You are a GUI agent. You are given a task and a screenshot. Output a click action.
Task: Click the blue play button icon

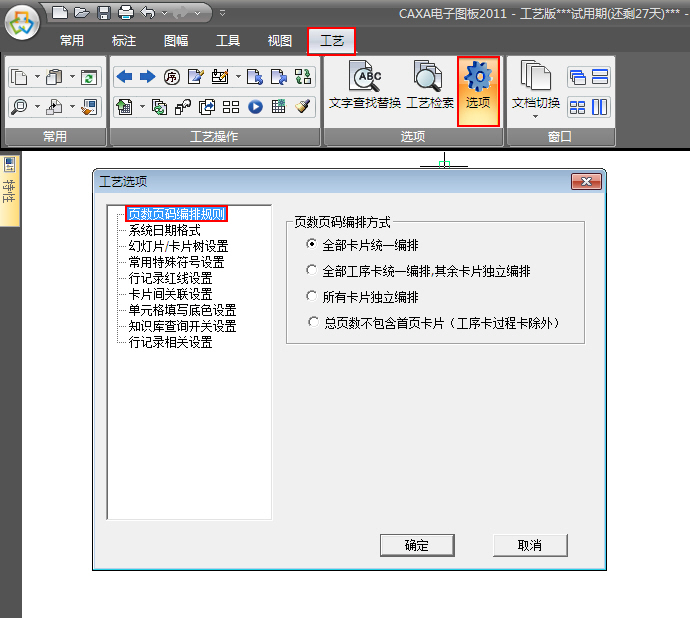click(x=255, y=107)
